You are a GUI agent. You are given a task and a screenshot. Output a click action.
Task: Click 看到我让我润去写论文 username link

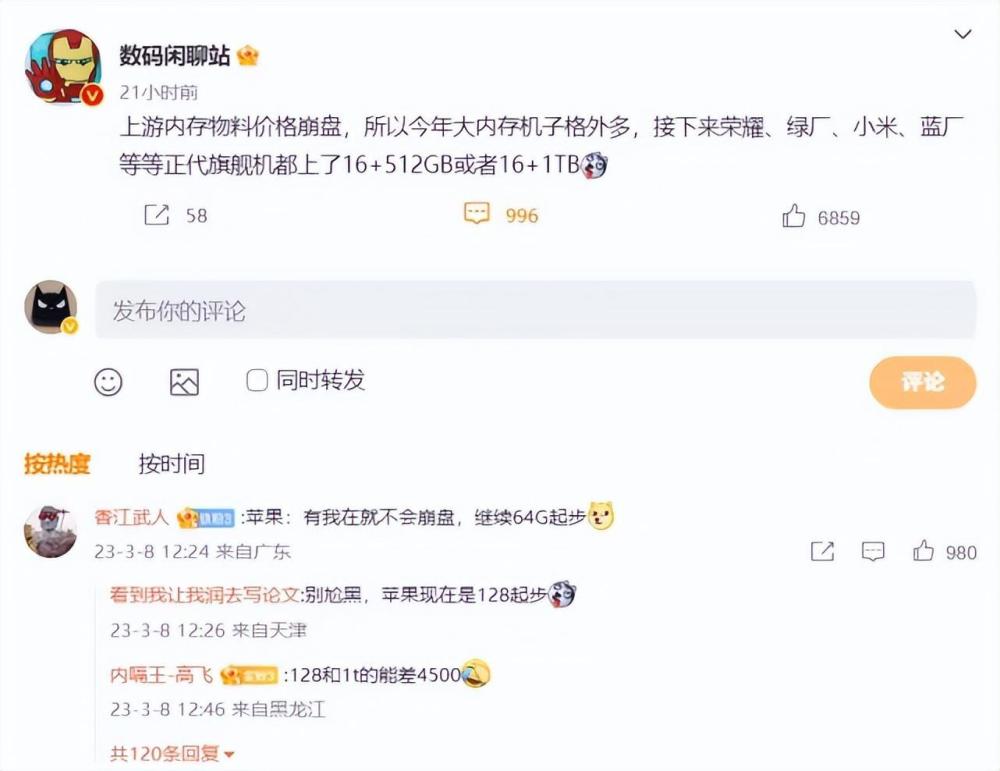203,594
